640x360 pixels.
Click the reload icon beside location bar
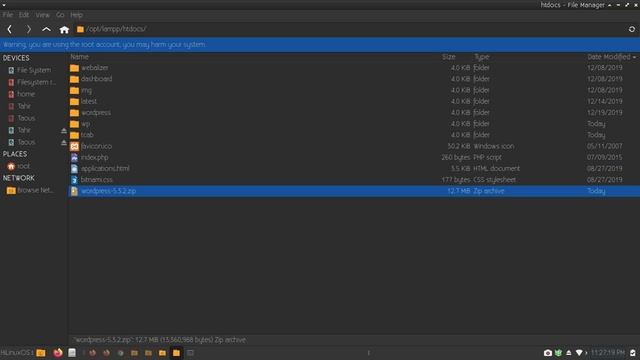[631, 29]
